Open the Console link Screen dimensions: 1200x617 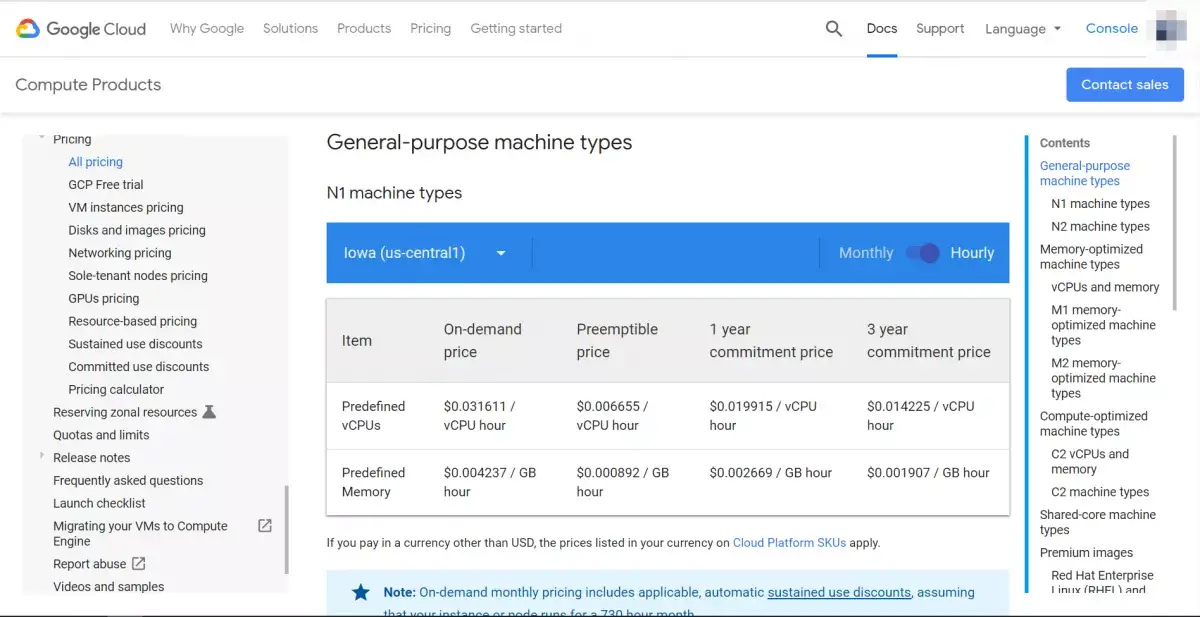(1112, 28)
